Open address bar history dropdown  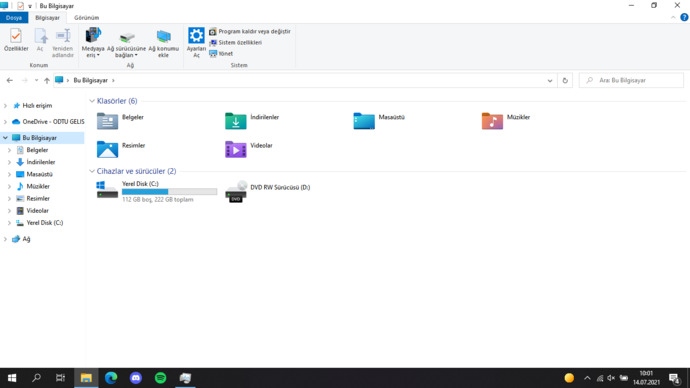550,81
